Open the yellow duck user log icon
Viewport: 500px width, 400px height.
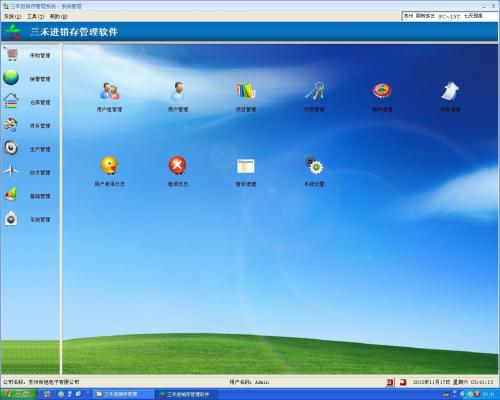point(109,165)
